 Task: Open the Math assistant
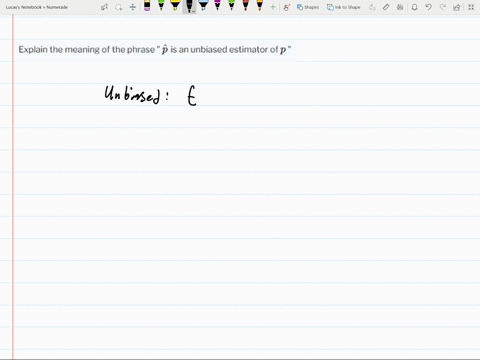click(400, 7)
